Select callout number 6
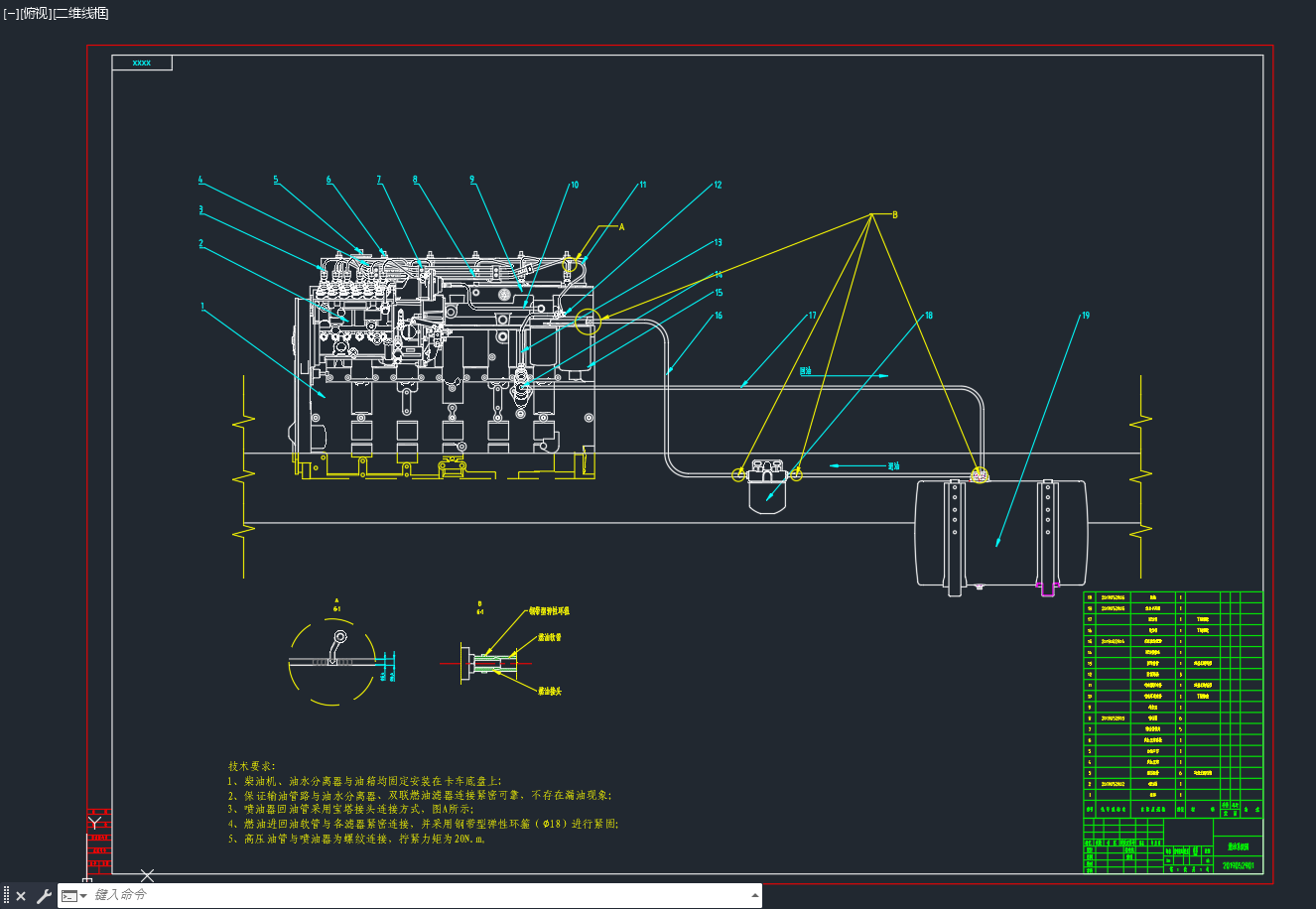1316x909 pixels. (x=329, y=180)
